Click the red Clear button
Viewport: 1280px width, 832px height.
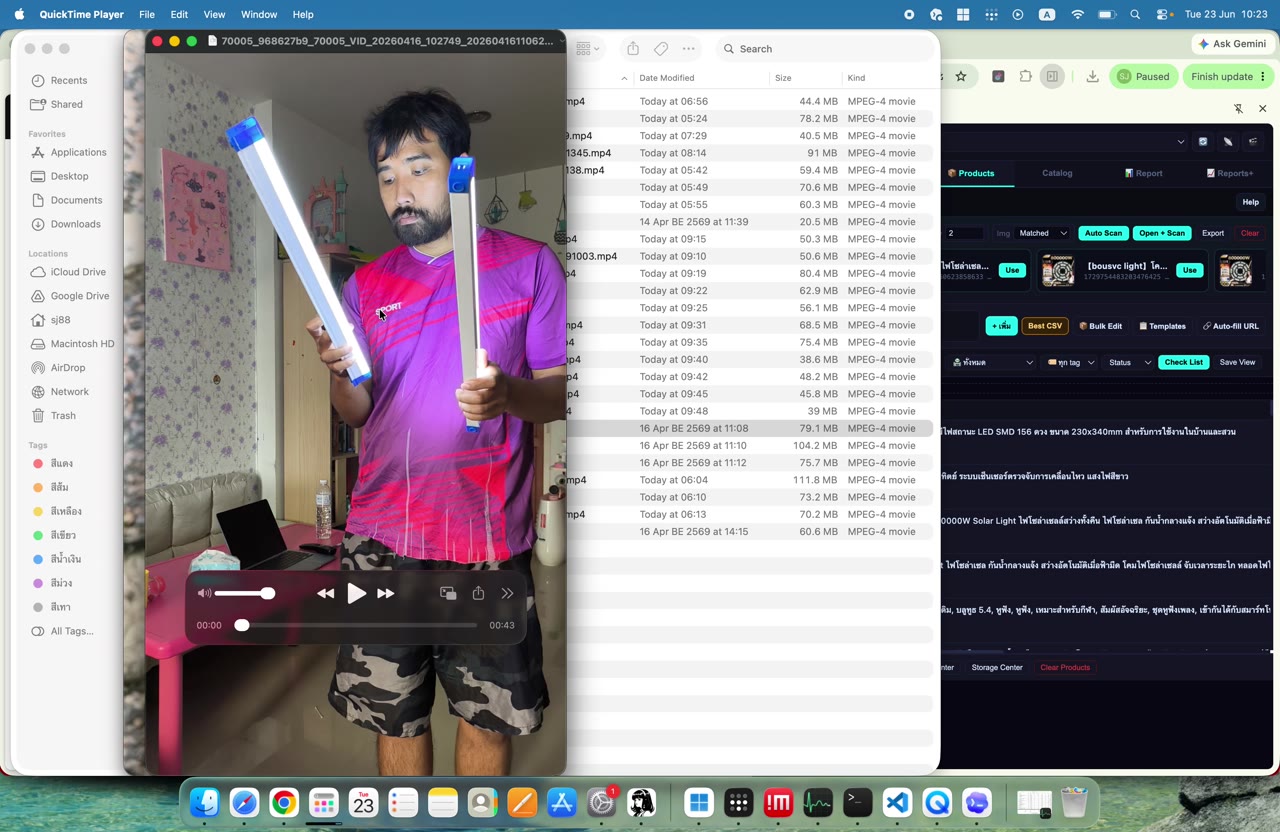pos(1250,233)
